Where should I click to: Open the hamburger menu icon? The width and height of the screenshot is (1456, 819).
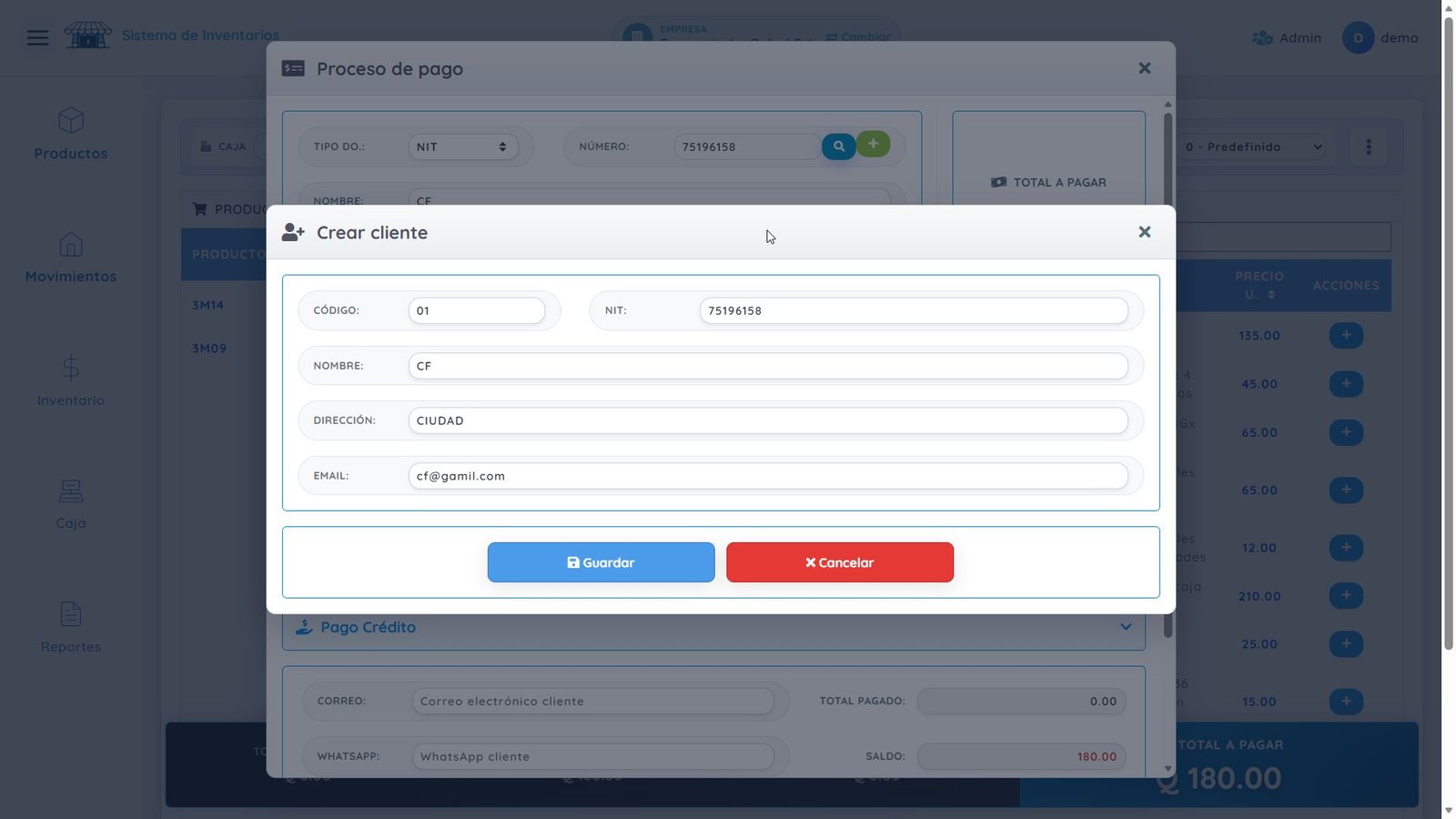[x=38, y=37]
